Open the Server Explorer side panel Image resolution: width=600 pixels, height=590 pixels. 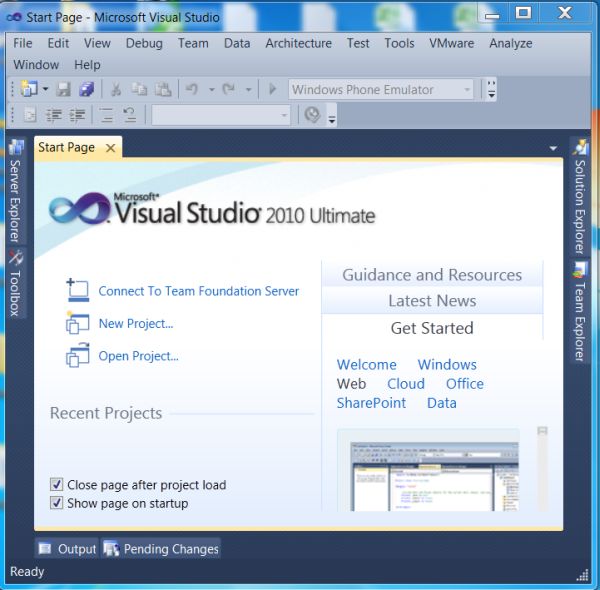pos(15,191)
